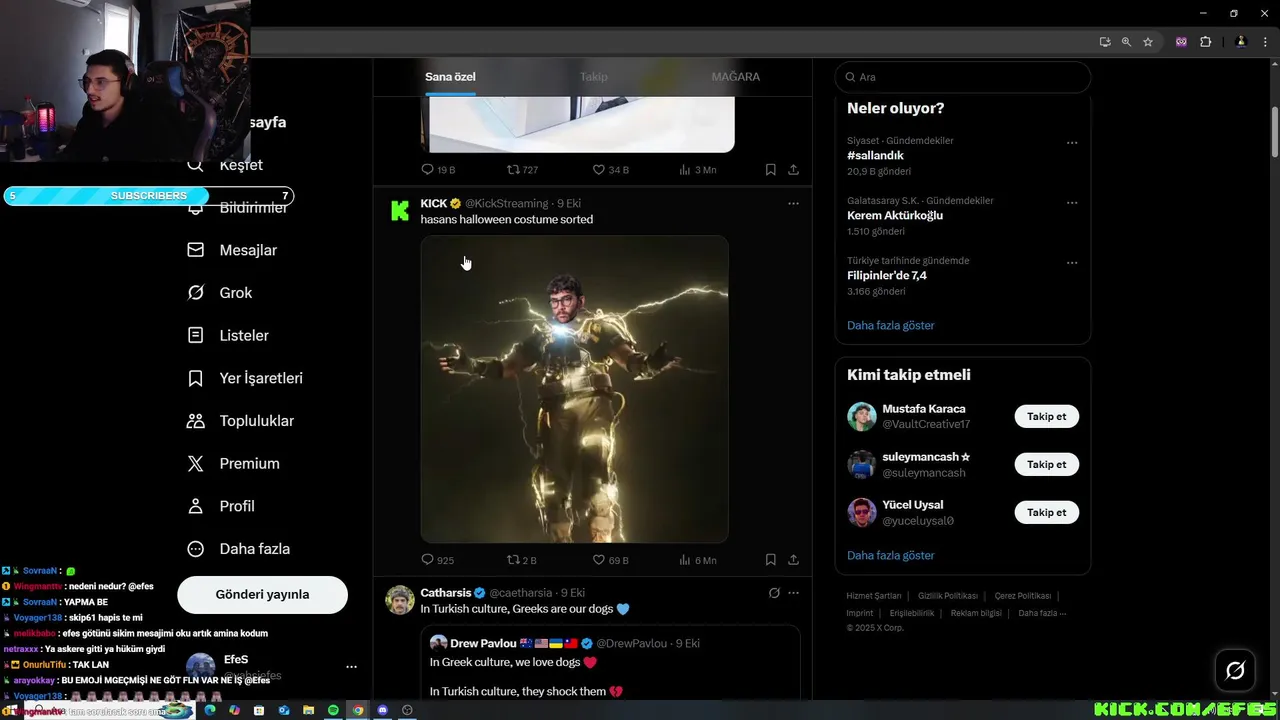Click Daha fazla göster under Kimi takip etmeli
This screenshot has width=1280, height=720.
tap(891, 556)
